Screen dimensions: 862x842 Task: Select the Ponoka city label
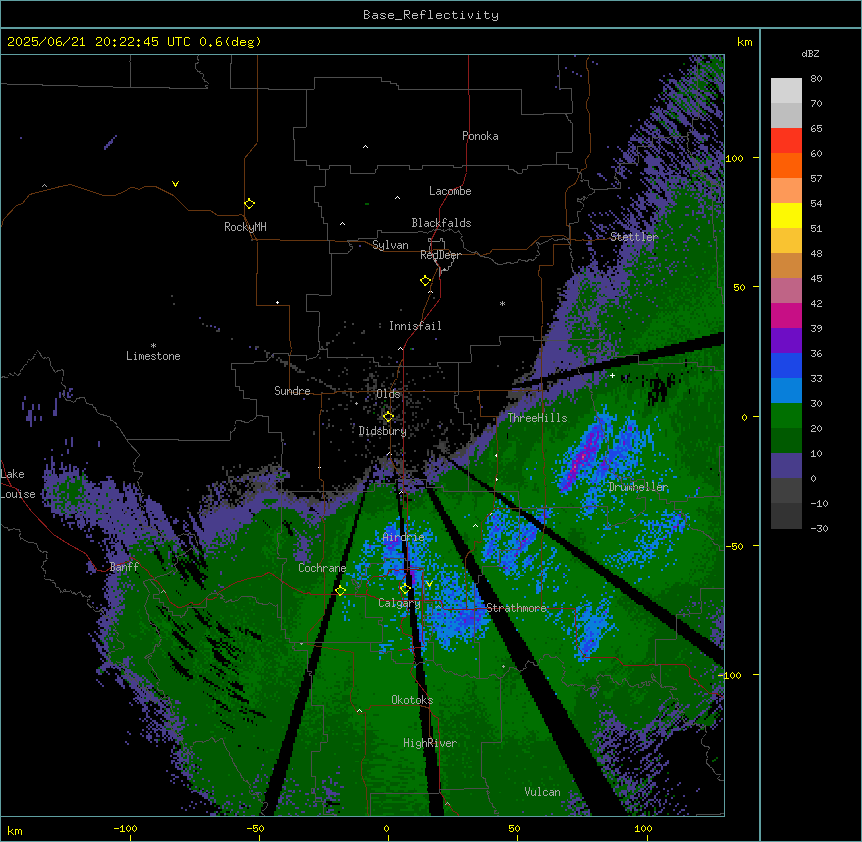pyautogui.click(x=480, y=136)
